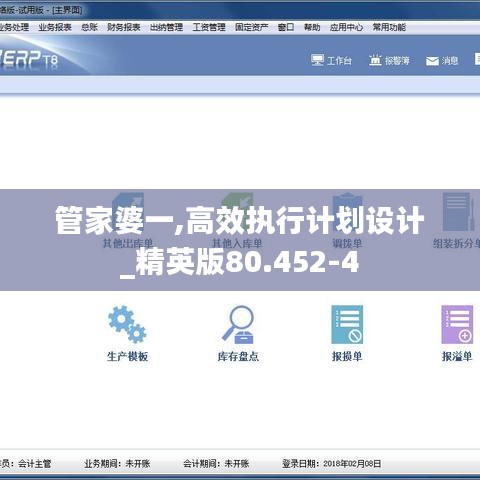Open the 财务报表 menu
480x480 pixels.
123,27
